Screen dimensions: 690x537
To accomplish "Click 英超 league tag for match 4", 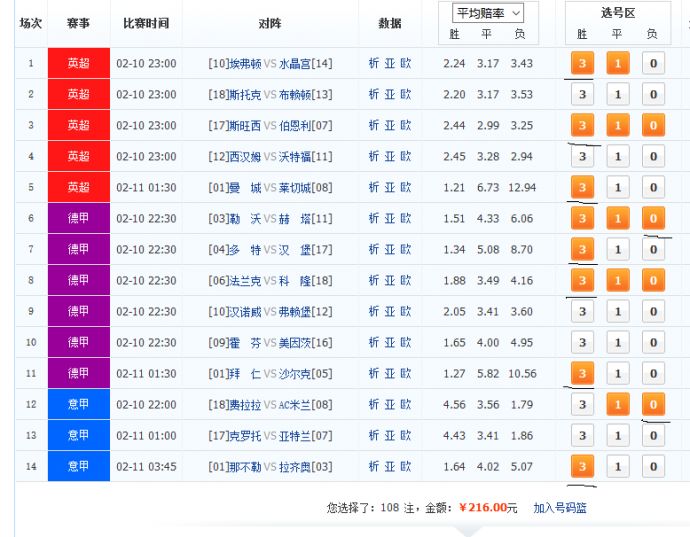I will [79, 156].
